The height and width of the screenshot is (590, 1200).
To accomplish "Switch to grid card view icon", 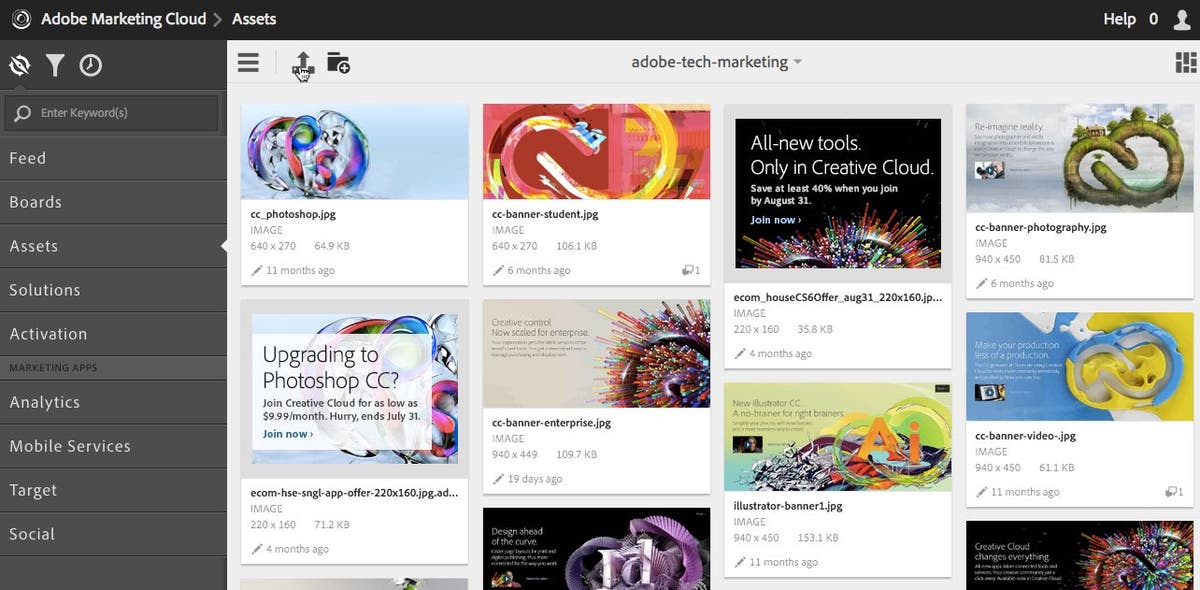I will (1184, 61).
